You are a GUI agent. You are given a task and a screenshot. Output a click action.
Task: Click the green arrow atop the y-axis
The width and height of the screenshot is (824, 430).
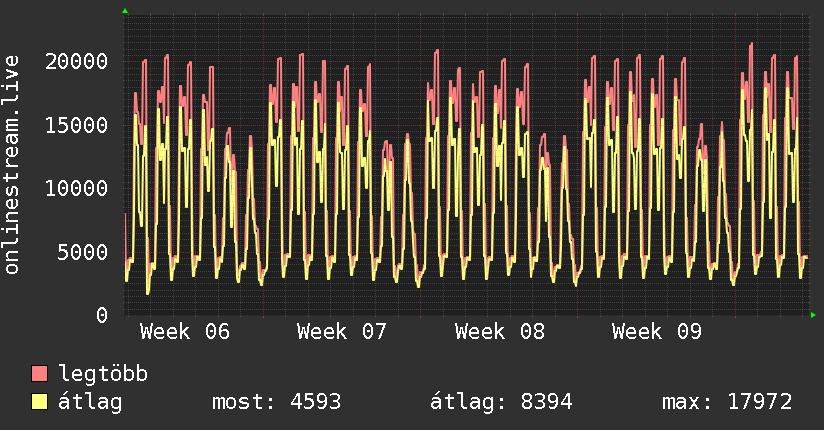125,11
